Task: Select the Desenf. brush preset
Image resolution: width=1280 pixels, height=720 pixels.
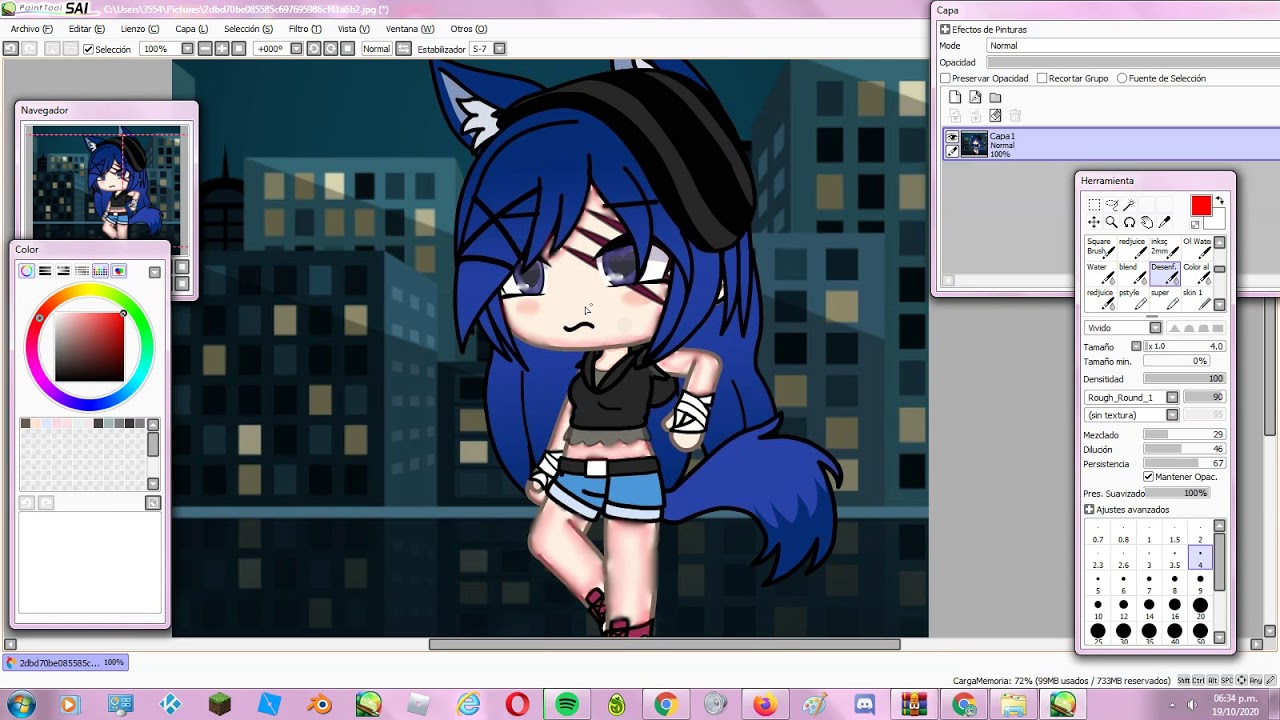Action: [x=1164, y=273]
